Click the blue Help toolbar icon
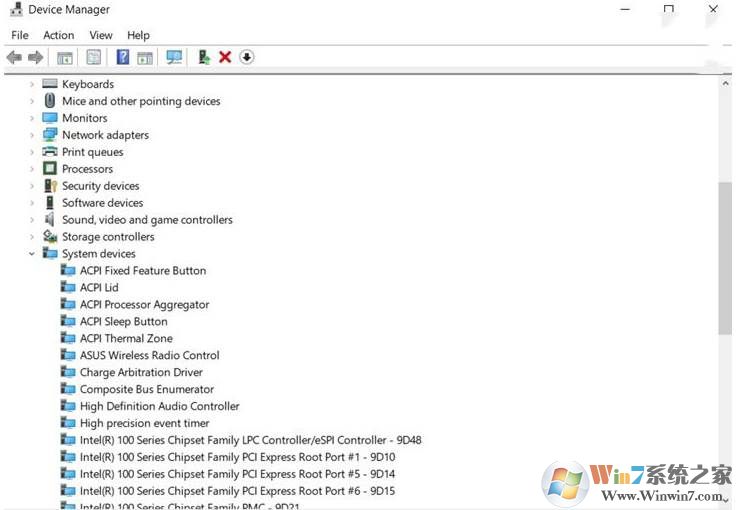 (x=123, y=58)
